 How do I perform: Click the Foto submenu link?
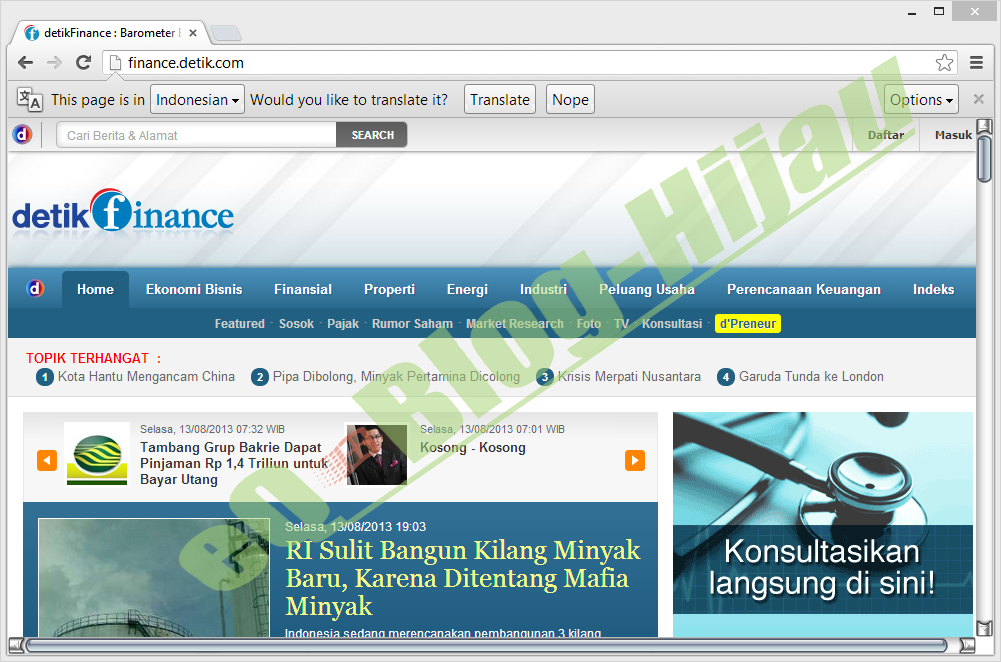(x=589, y=324)
